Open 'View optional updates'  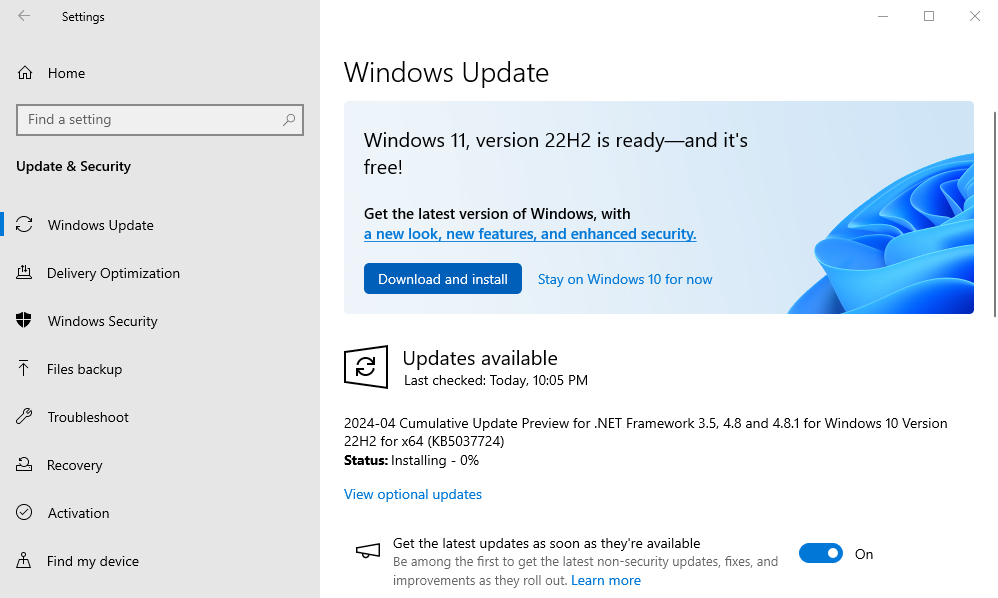point(412,494)
